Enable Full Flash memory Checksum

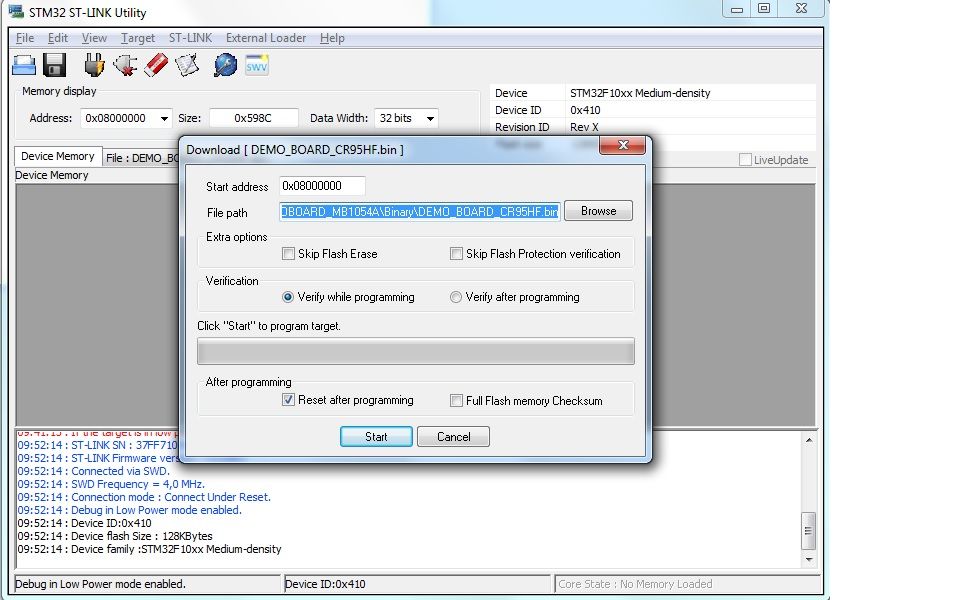click(x=456, y=401)
